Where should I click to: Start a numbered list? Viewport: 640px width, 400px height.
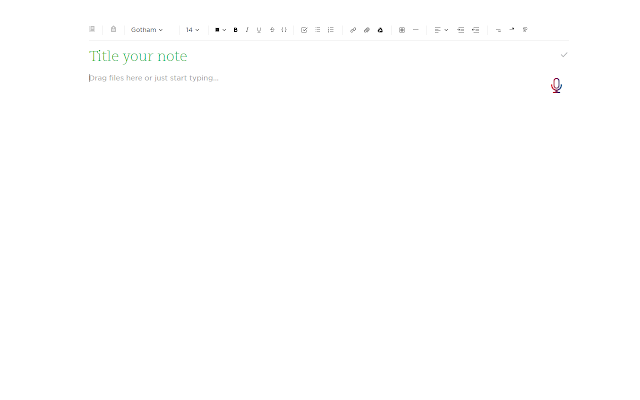(x=331, y=30)
